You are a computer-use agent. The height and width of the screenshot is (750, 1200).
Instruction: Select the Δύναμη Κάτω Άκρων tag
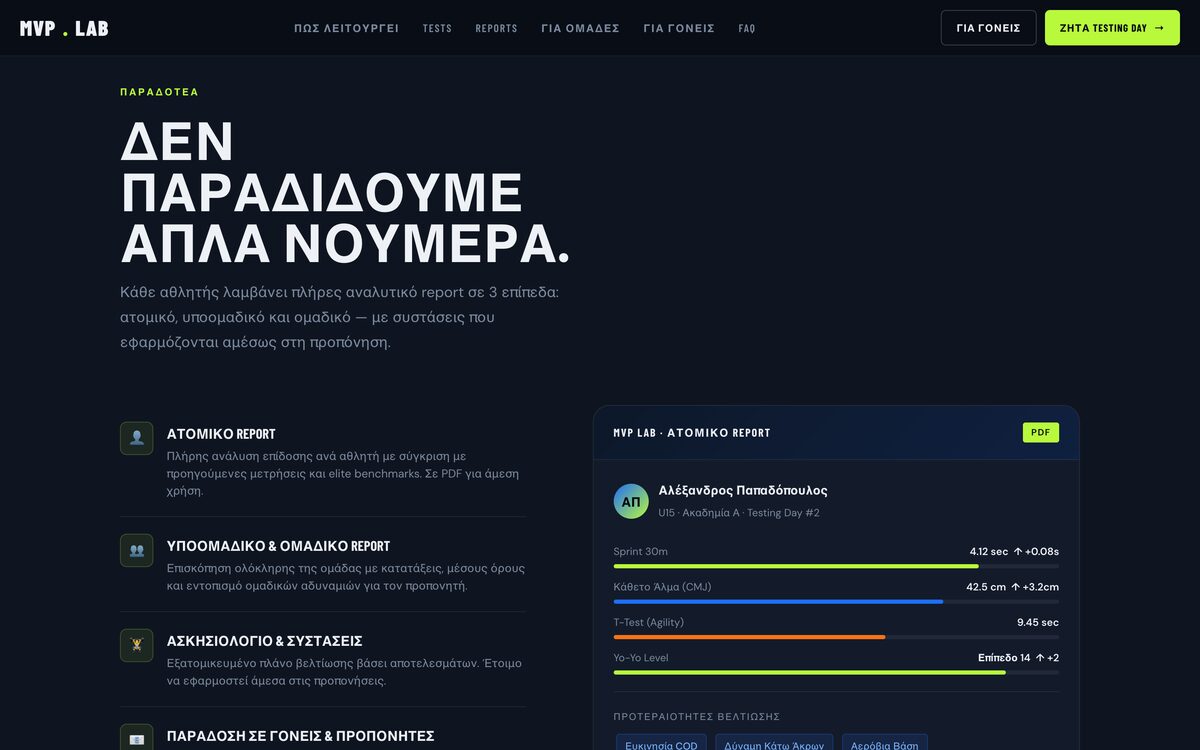pyautogui.click(x=774, y=743)
